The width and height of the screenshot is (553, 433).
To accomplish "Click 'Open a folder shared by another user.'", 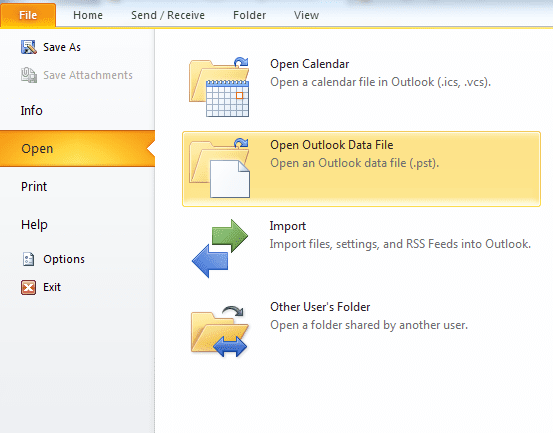I will 369,325.
